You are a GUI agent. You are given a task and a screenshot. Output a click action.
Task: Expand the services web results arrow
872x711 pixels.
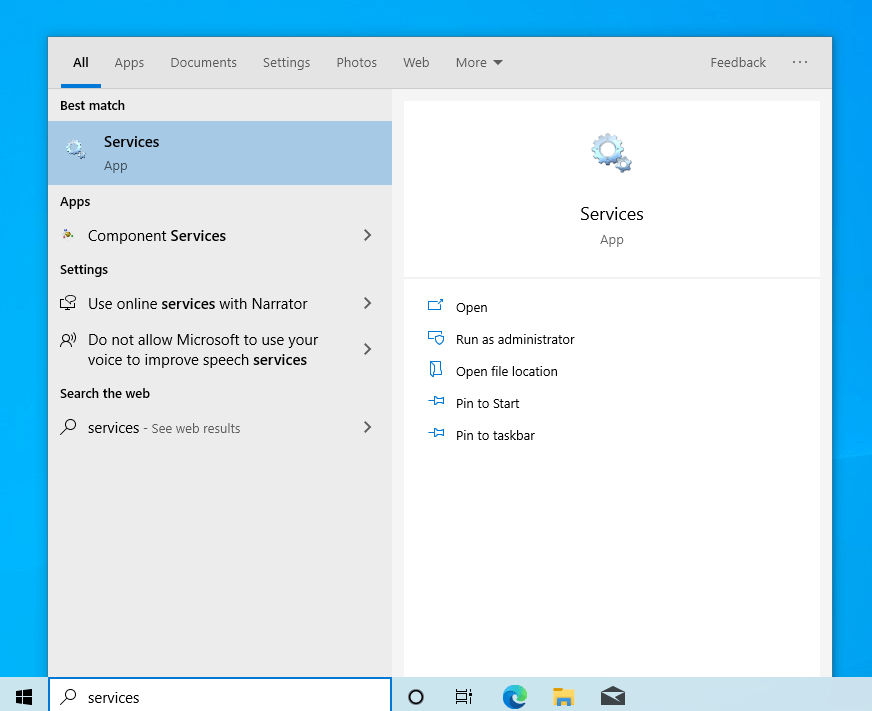pos(367,428)
